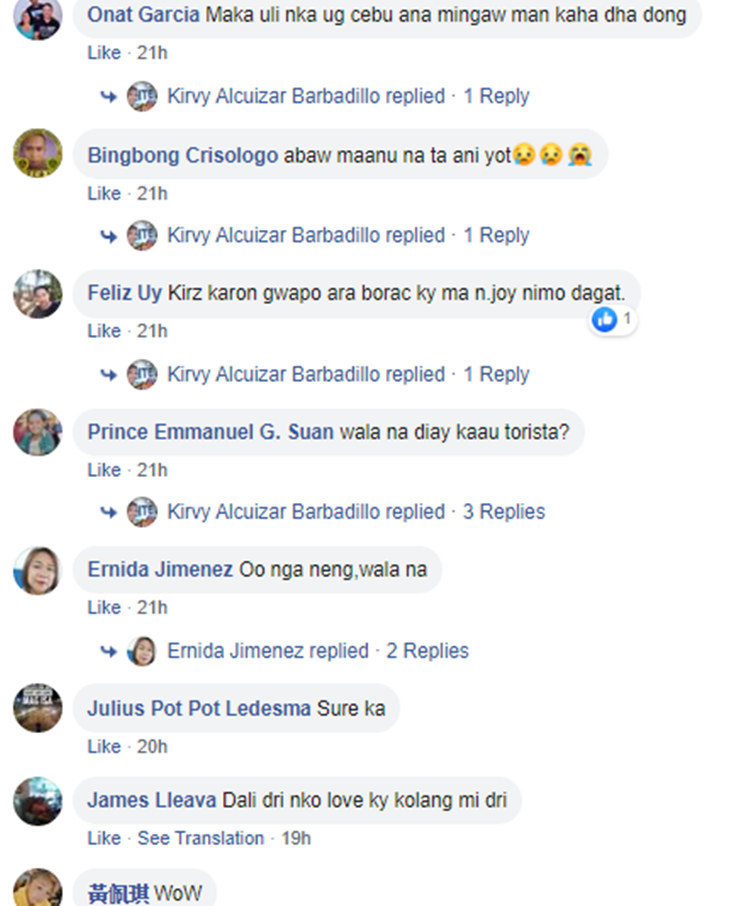
Task: Open Bingbong Crisologo's profile picture
Action: click(38, 153)
